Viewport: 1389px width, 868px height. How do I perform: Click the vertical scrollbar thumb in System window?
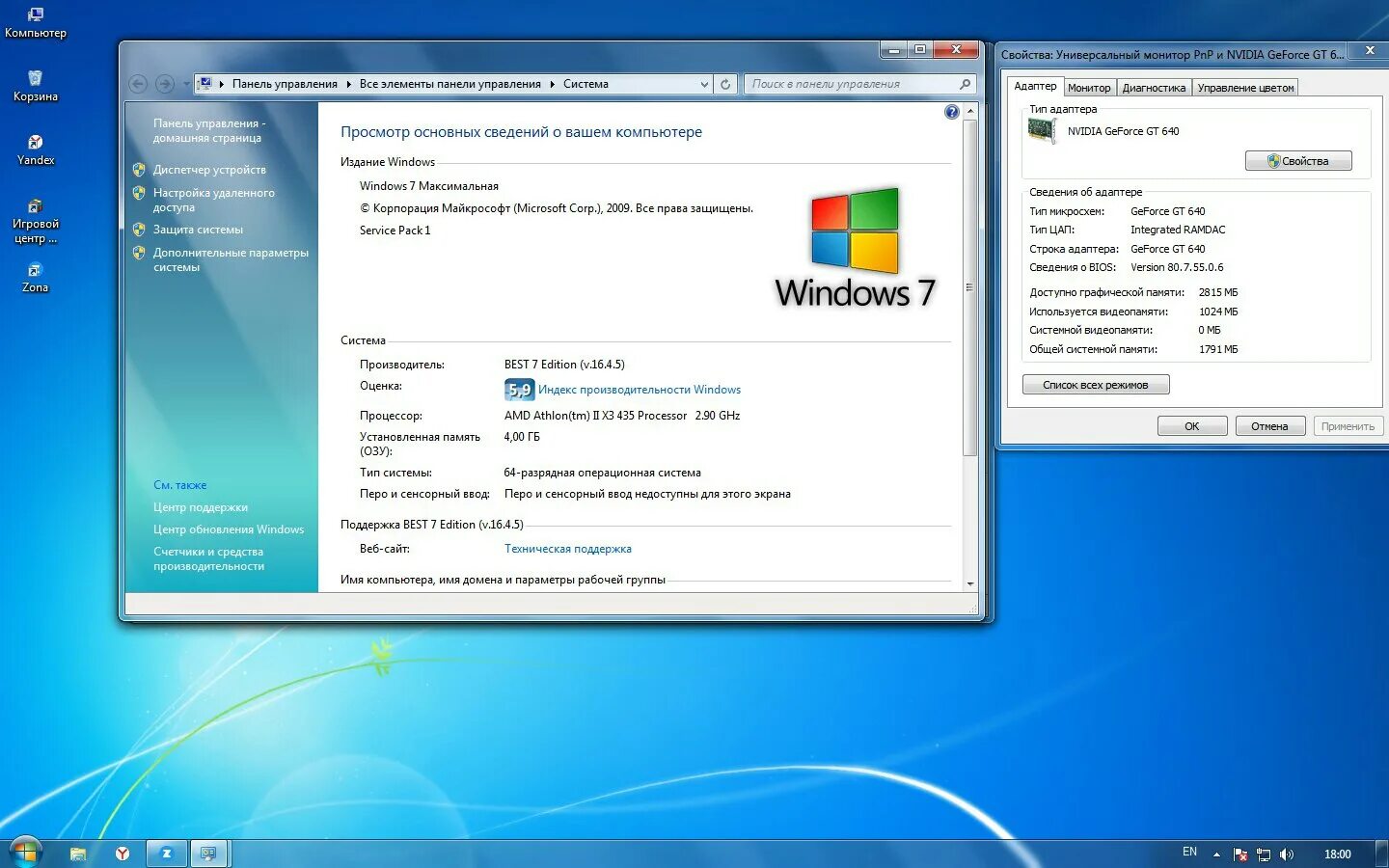[x=970, y=287]
